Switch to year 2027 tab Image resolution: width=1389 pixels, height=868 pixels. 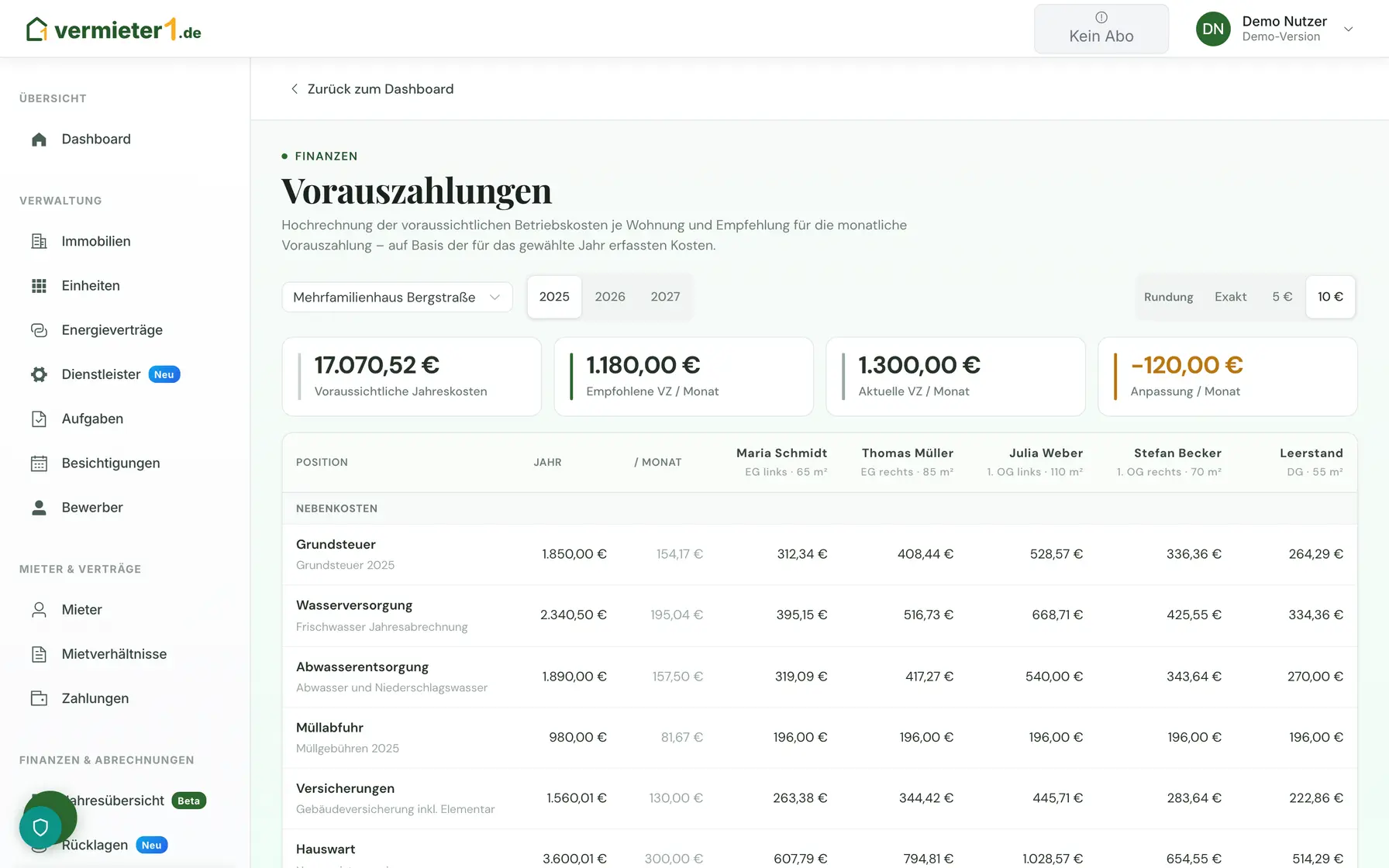[665, 297]
